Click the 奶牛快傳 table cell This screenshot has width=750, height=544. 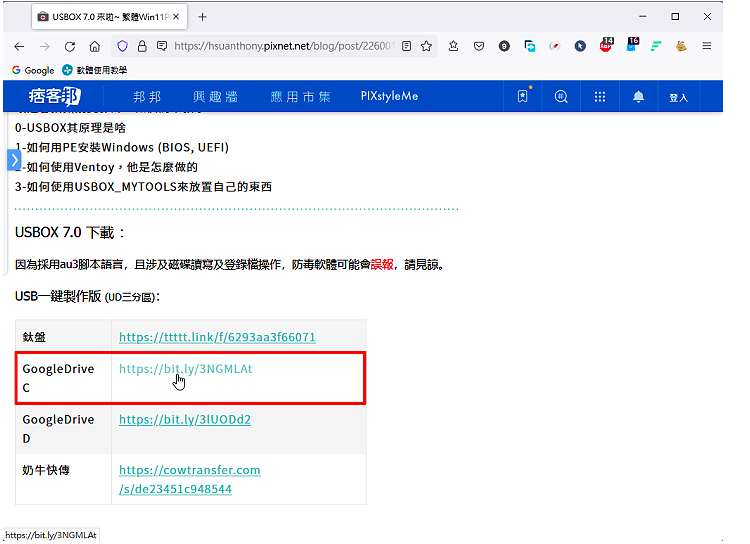click(x=63, y=479)
